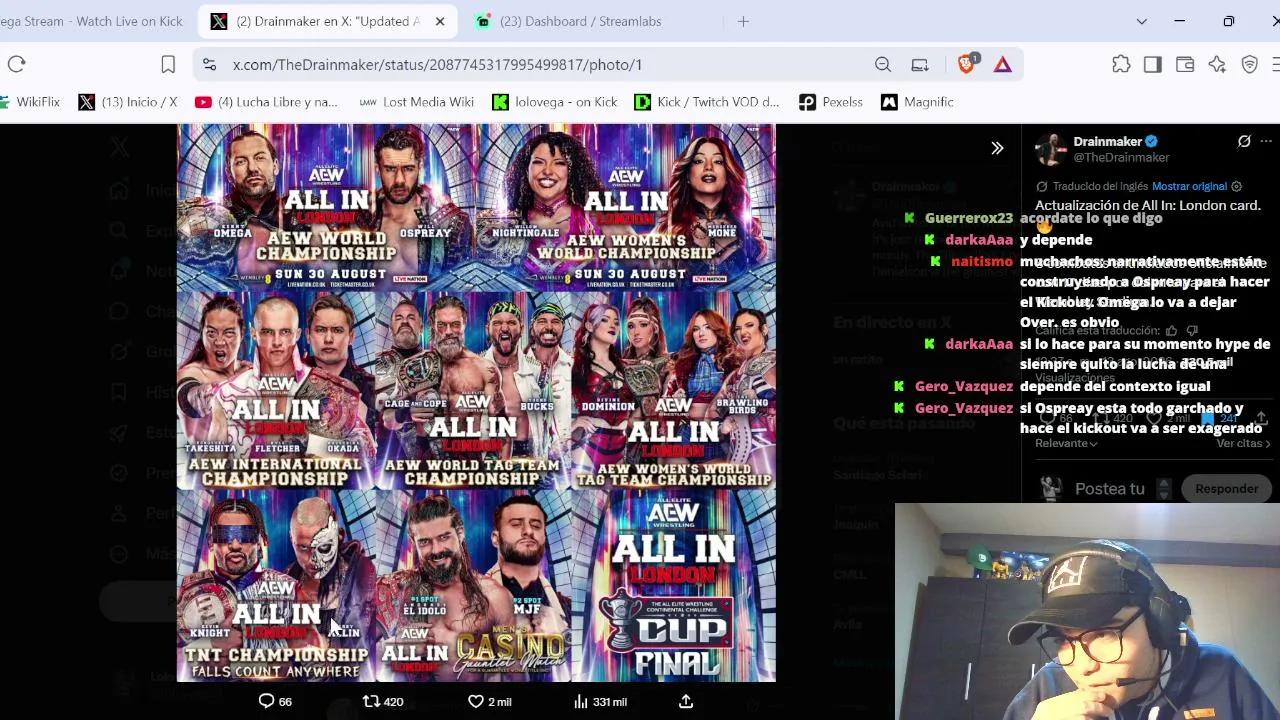Open the Magnific bookmark

click(x=917, y=102)
